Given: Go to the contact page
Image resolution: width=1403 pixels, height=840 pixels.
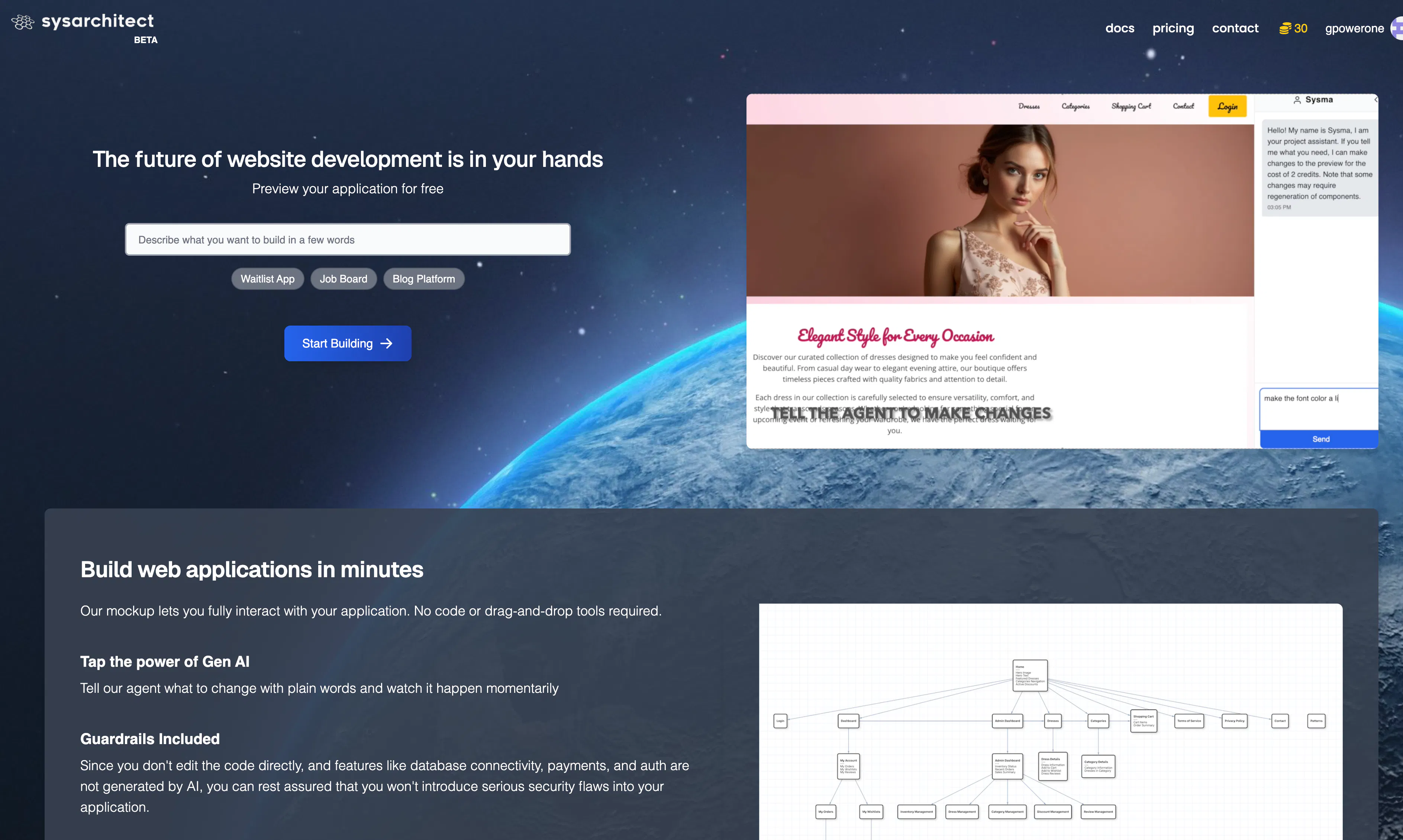Looking at the screenshot, I should 1235,28.
